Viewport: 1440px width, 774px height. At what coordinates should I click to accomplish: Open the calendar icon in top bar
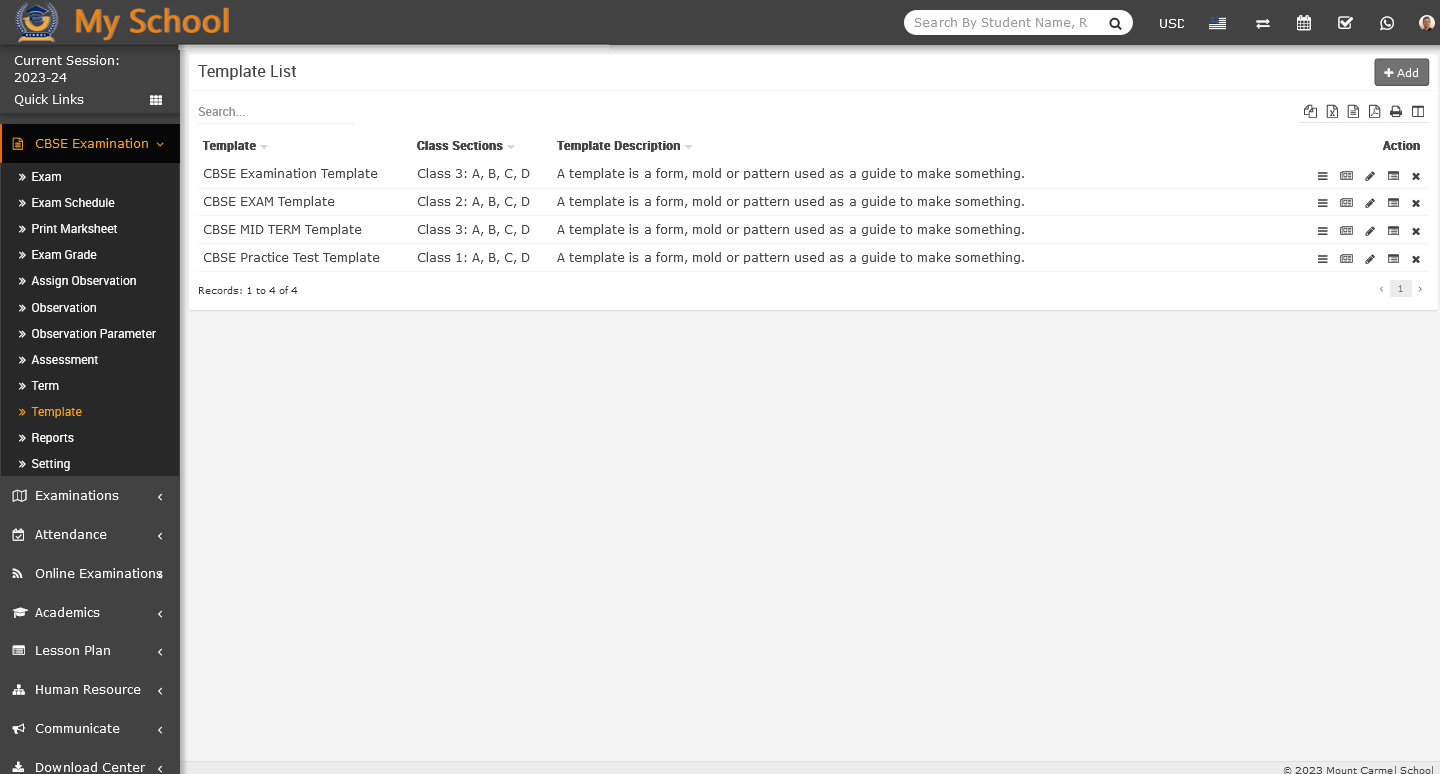1303,23
